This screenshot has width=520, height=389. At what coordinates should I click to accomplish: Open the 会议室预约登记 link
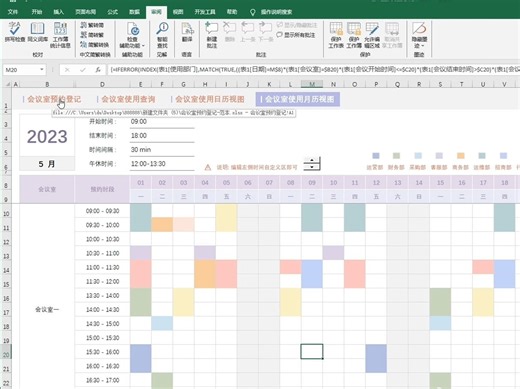tap(54, 99)
